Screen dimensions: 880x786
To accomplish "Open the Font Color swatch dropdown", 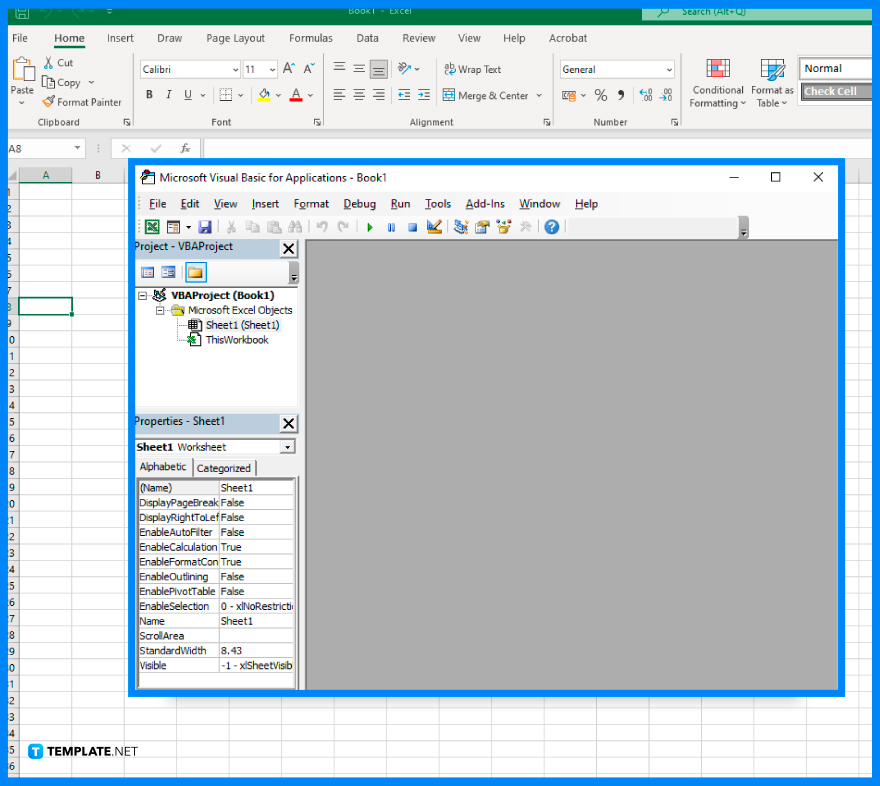I will click(x=309, y=94).
